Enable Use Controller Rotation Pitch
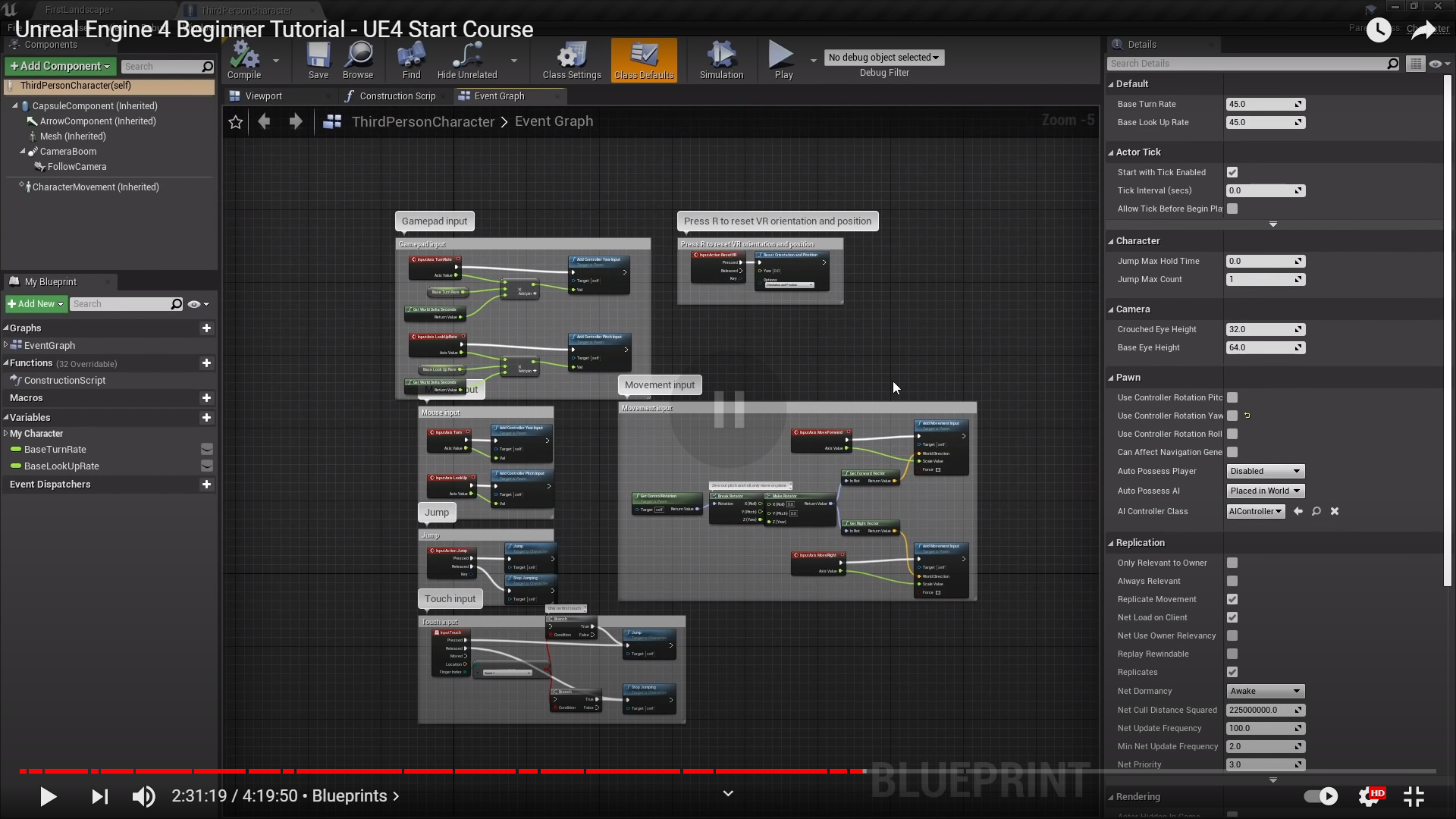This screenshot has width=1456, height=819. (x=1232, y=397)
